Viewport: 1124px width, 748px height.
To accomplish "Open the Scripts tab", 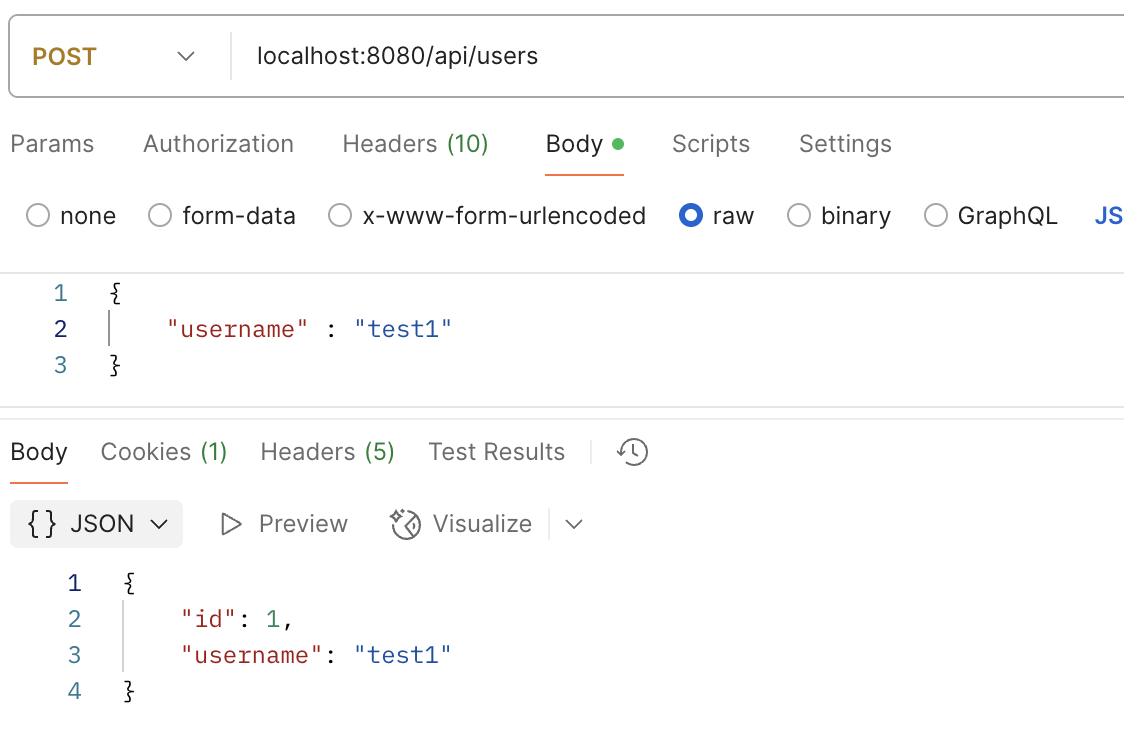I will 710,144.
